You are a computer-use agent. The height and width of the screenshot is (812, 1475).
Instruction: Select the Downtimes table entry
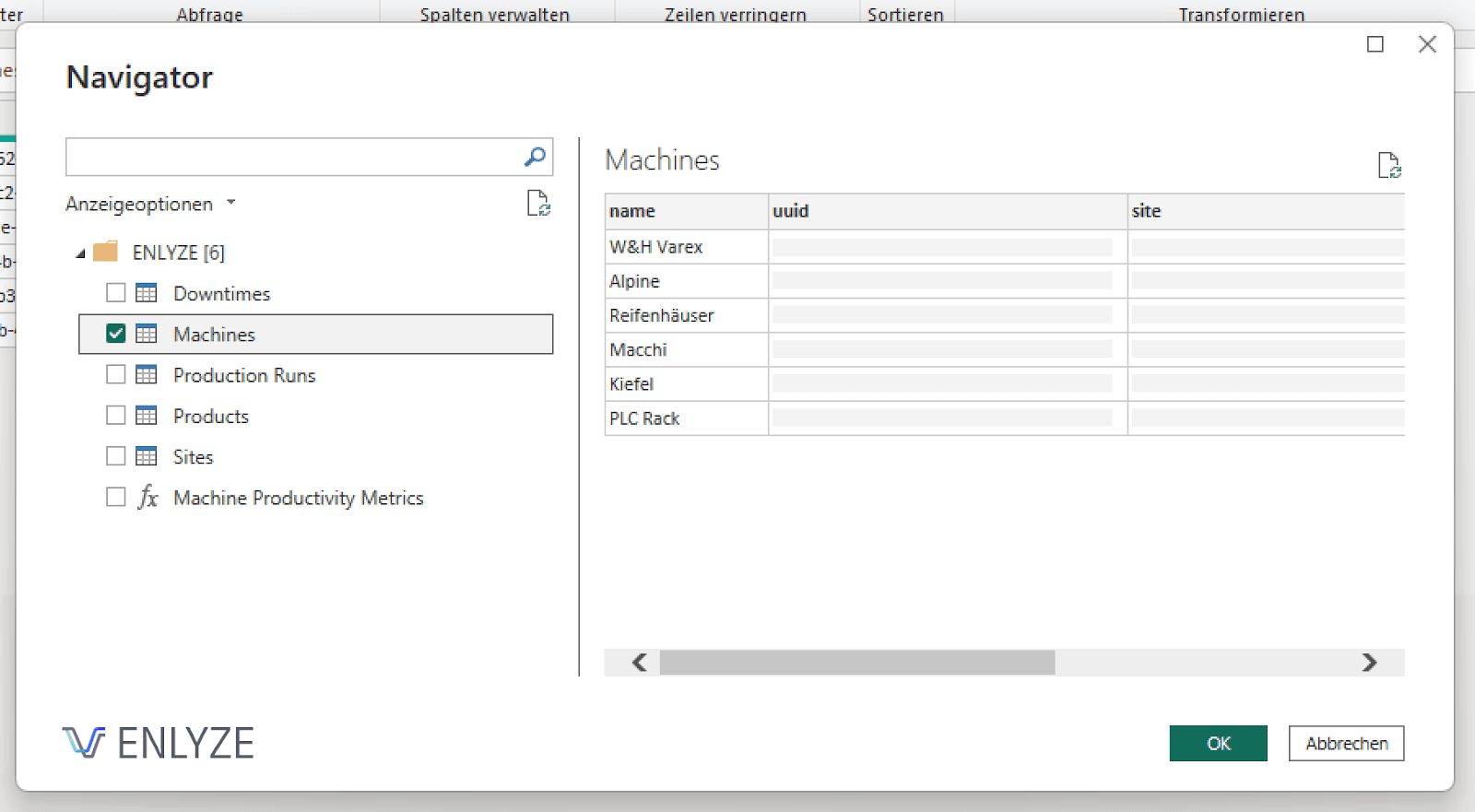click(x=221, y=294)
